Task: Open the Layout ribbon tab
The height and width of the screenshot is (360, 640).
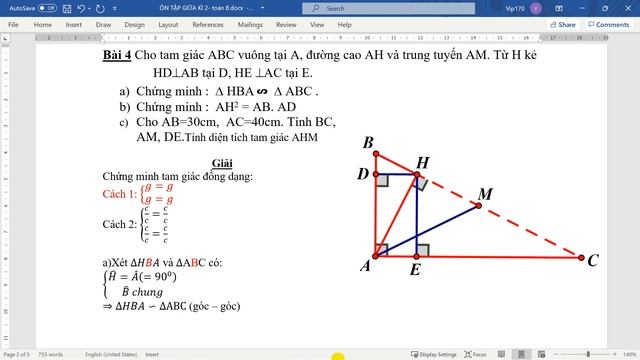Action: 168,25
